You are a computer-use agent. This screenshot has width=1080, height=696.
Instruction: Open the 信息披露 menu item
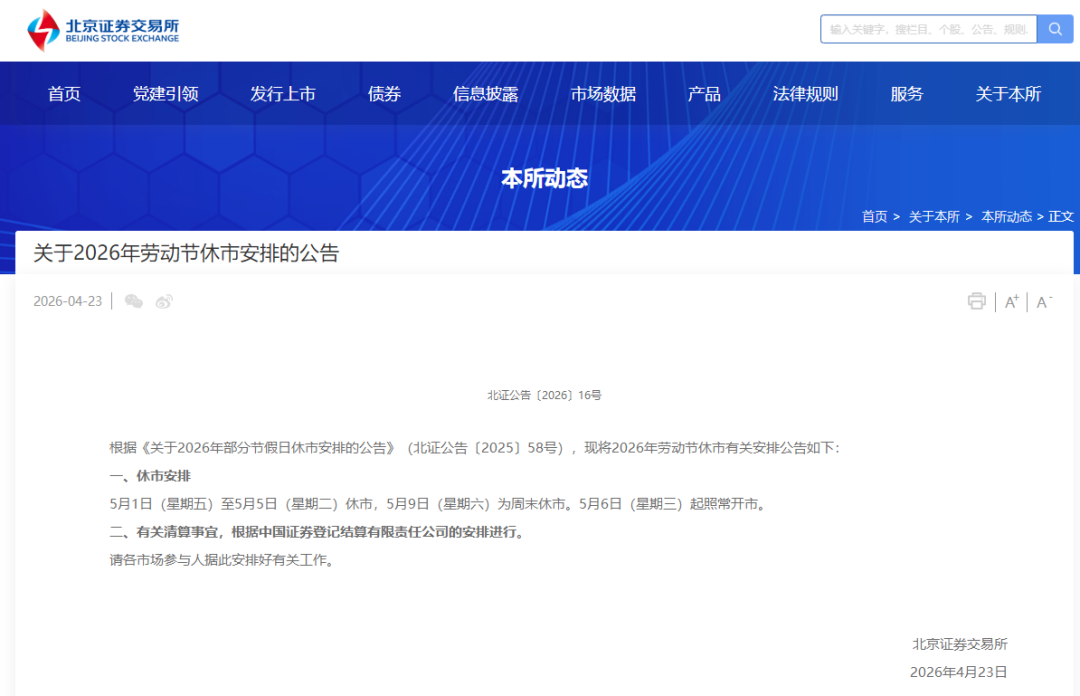(486, 94)
